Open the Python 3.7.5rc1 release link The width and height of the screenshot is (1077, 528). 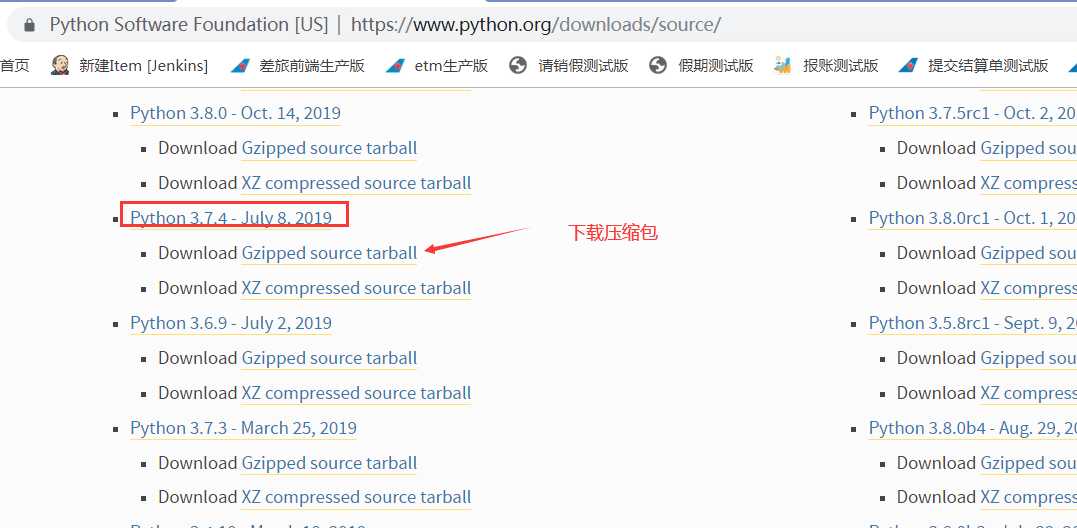[x=973, y=113]
